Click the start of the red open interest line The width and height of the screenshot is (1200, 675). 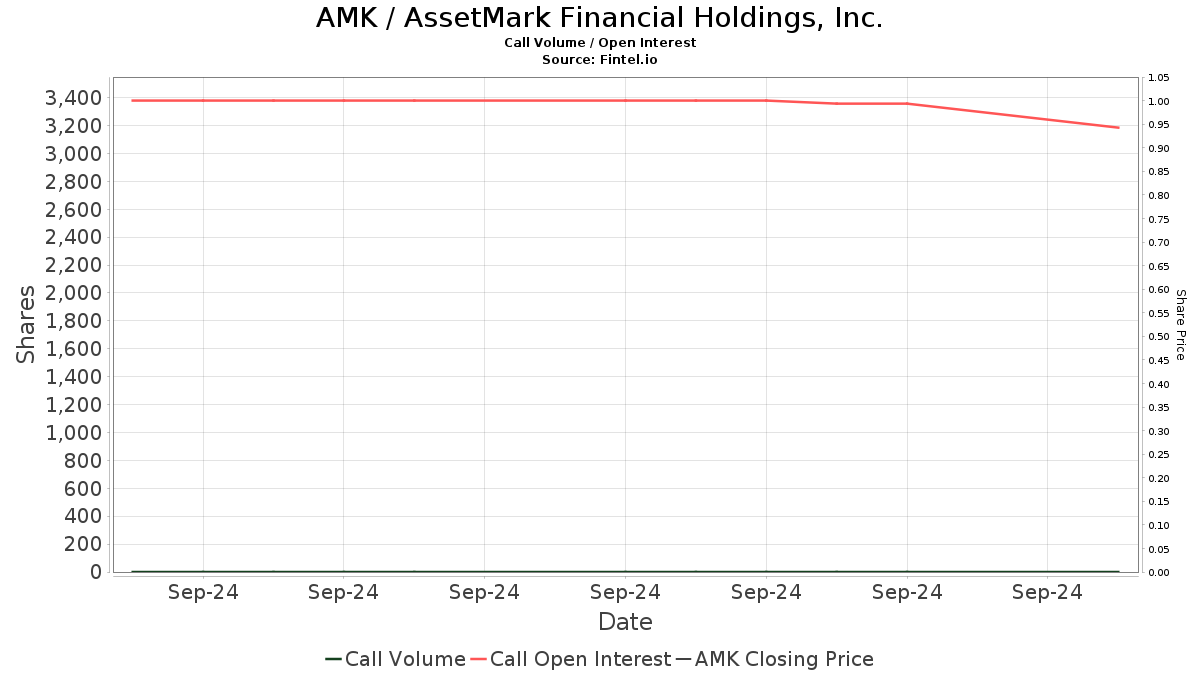click(x=133, y=100)
